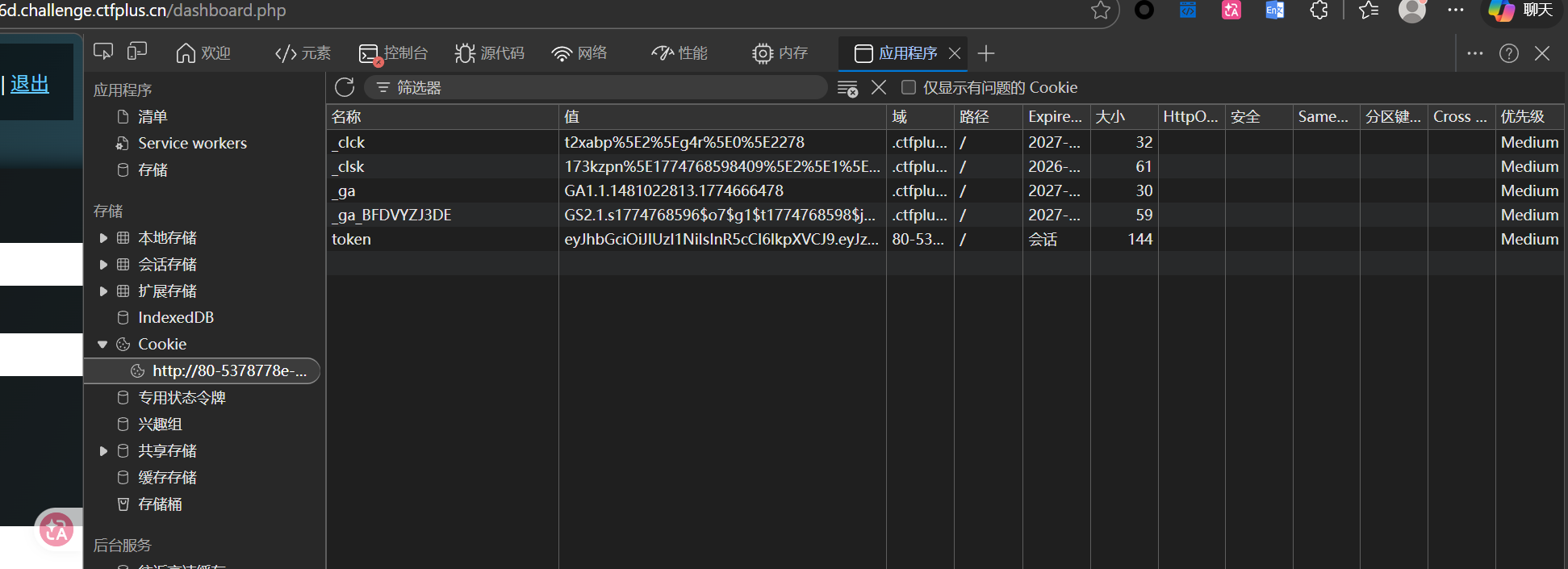Switch to the 网络 tab
The image size is (1568, 569).
[x=579, y=53]
